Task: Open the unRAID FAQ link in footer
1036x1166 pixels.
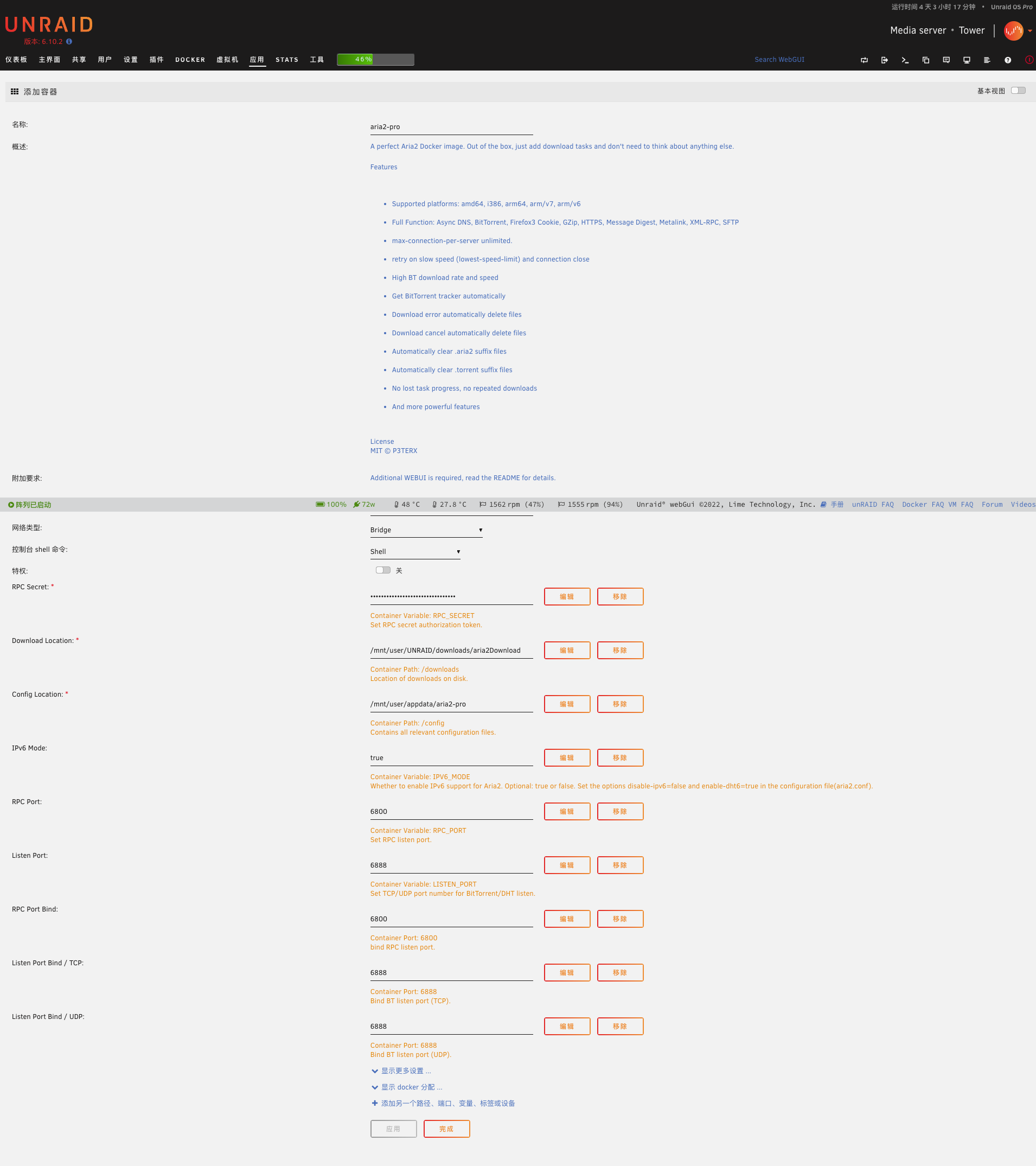Action: point(873,504)
